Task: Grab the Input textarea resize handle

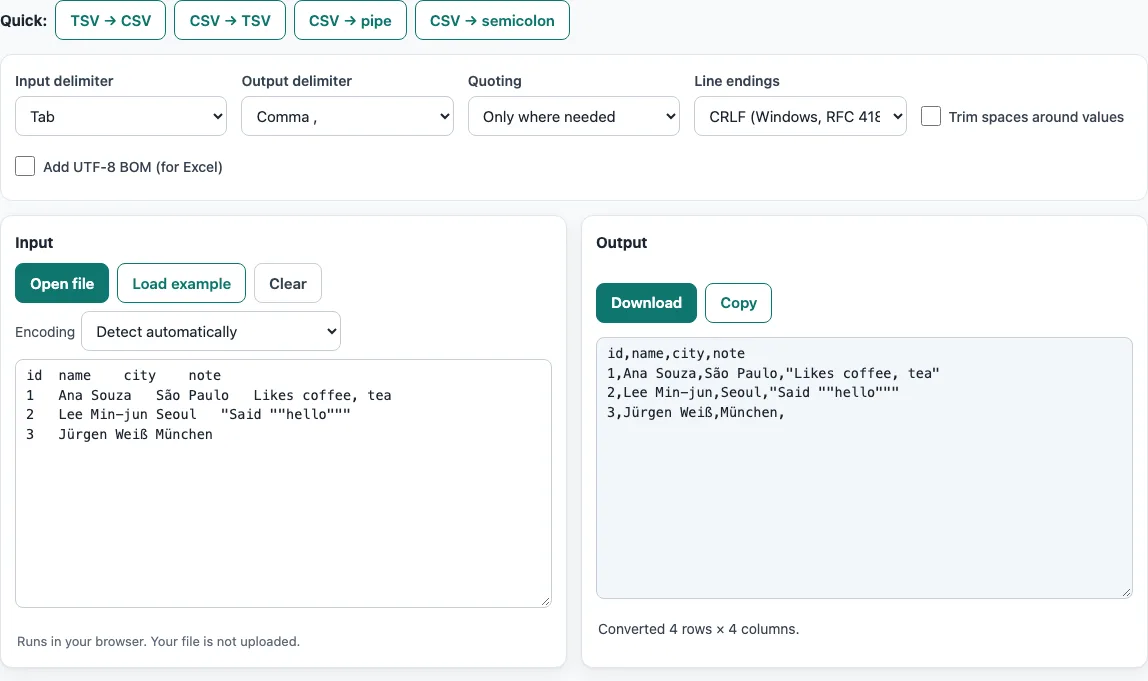Action: pos(545,601)
